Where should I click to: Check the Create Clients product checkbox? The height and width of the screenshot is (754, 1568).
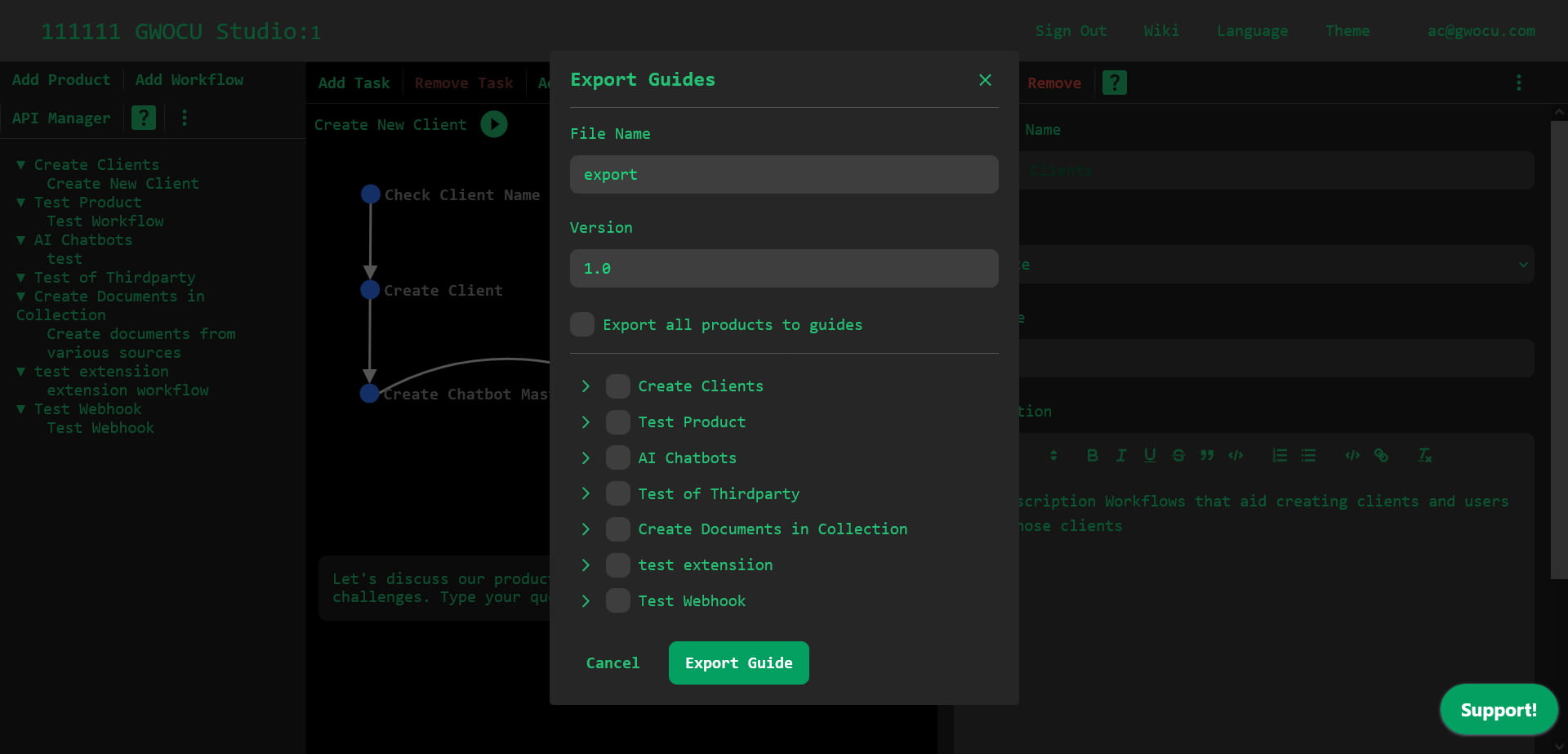[x=618, y=386]
